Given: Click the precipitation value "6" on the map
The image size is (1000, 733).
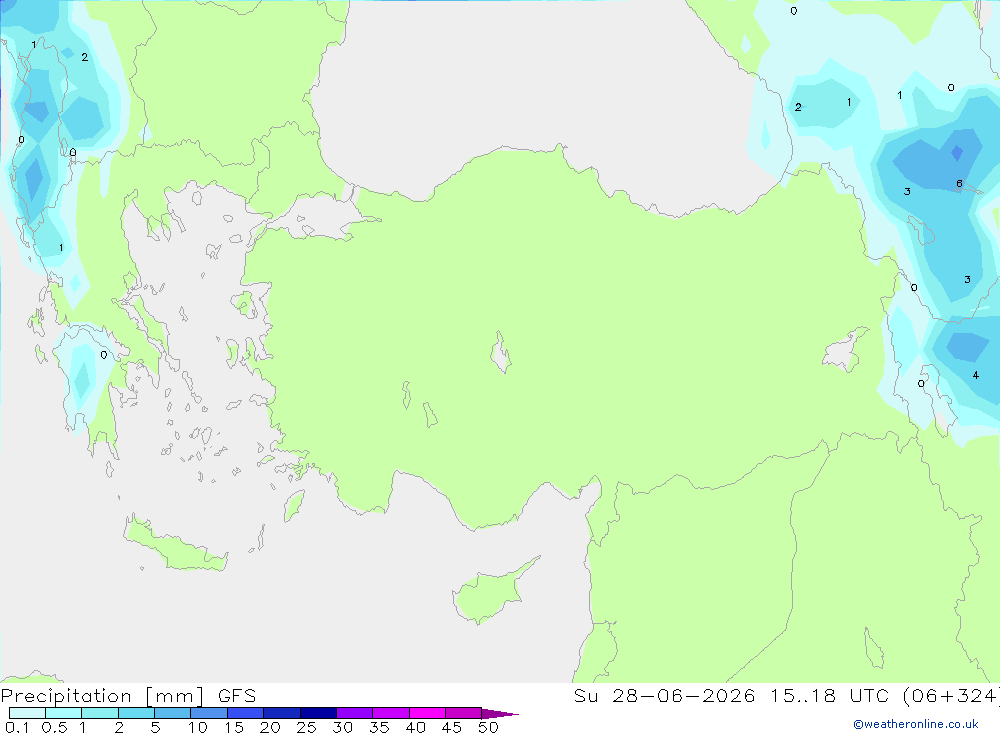Looking at the screenshot, I should (959, 184).
